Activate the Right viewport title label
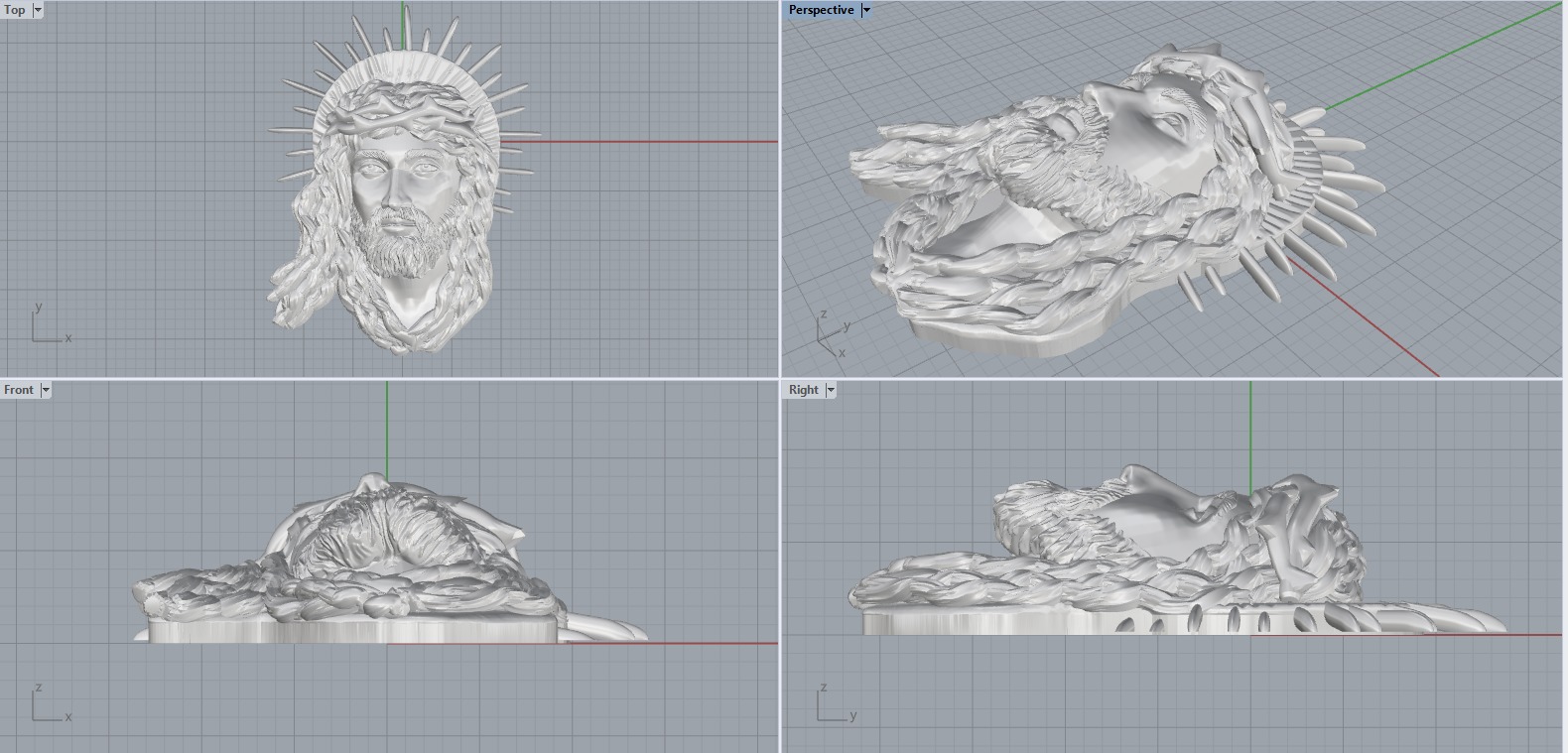Screen dimensions: 1568x753 pos(804,390)
